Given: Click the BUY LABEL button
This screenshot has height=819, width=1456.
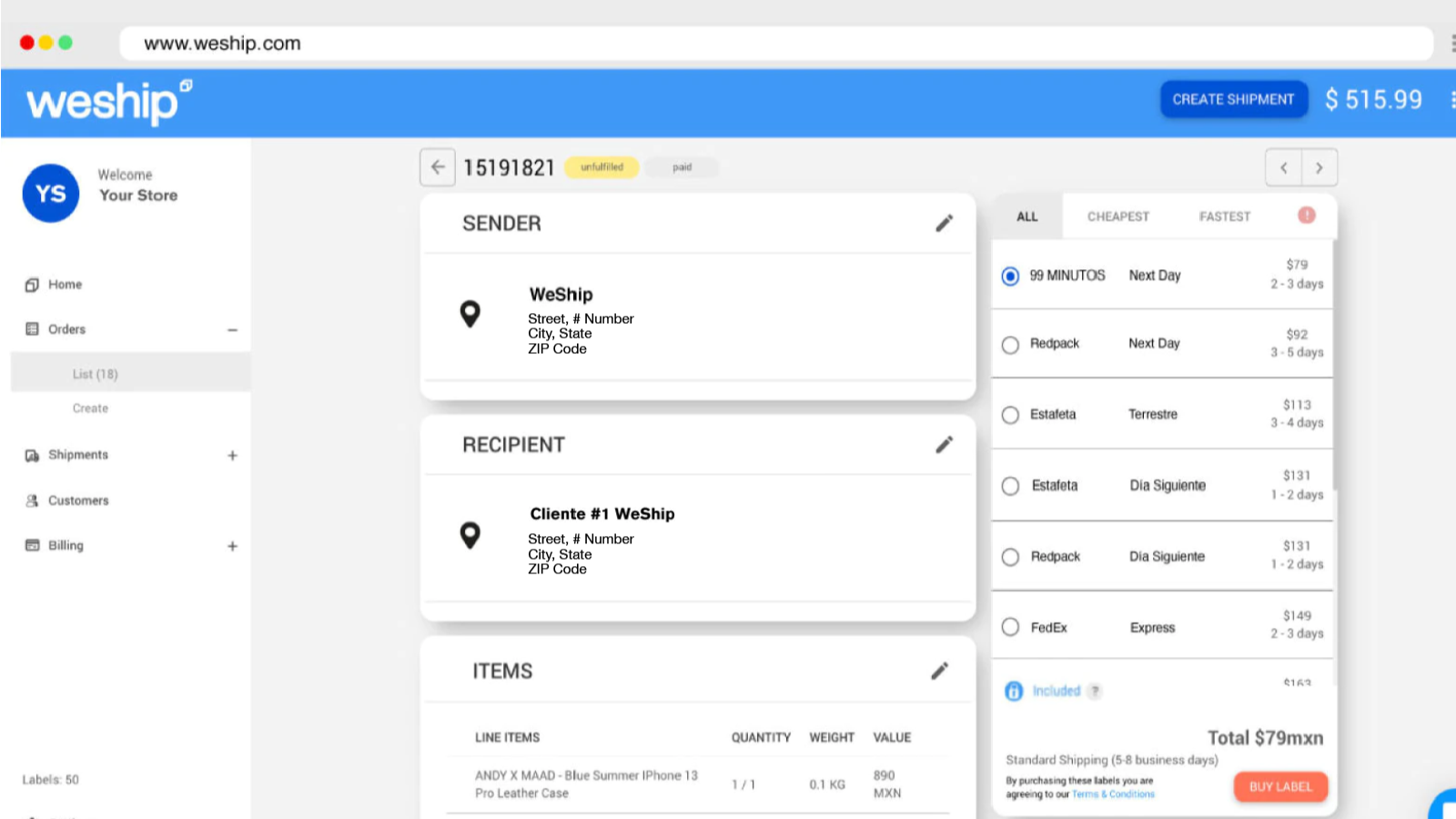Looking at the screenshot, I should pyautogui.click(x=1280, y=786).
